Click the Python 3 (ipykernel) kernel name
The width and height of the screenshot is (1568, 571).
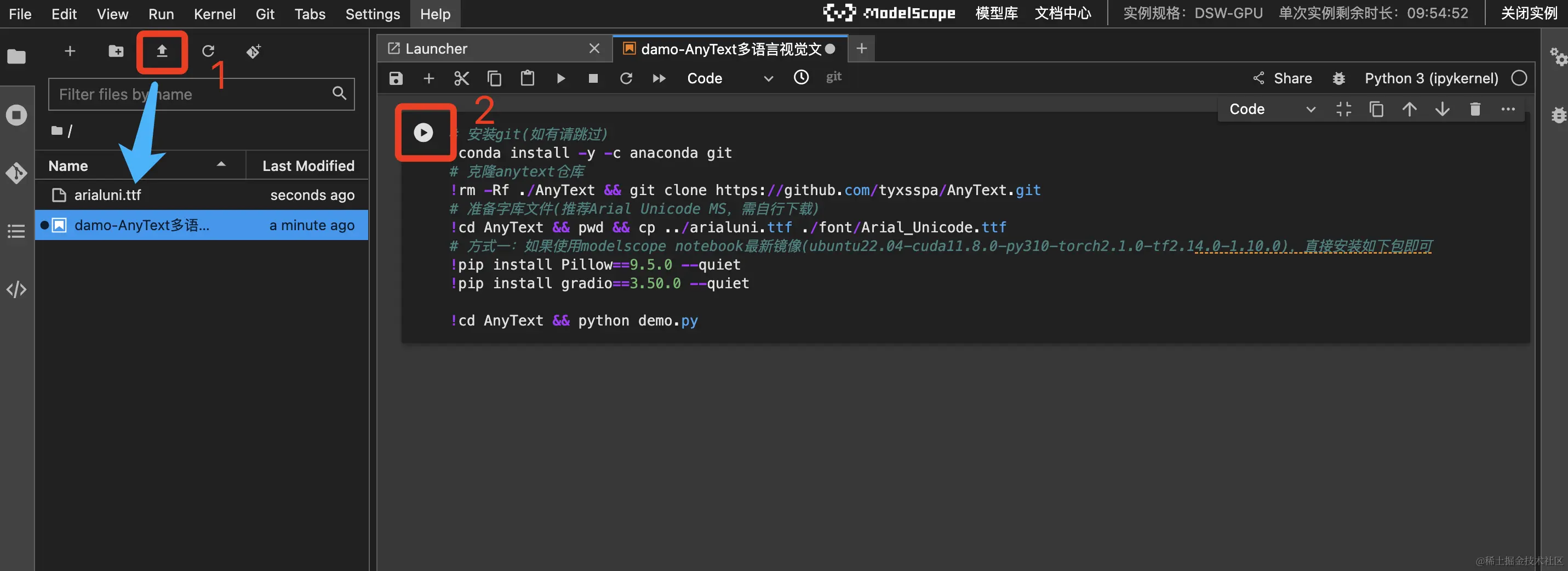click(x=1431, y=78)
